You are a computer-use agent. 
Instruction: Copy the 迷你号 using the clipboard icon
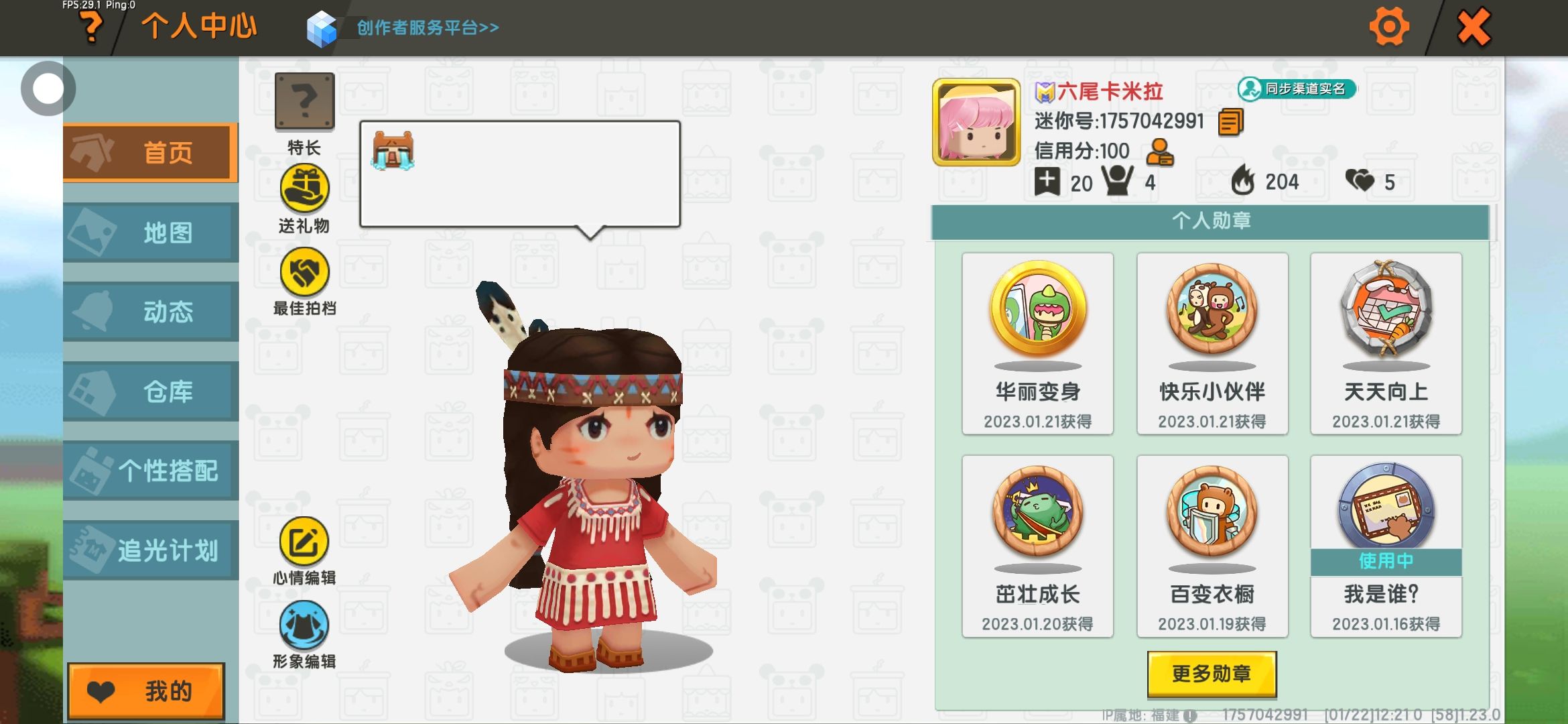pos(1230,122)
